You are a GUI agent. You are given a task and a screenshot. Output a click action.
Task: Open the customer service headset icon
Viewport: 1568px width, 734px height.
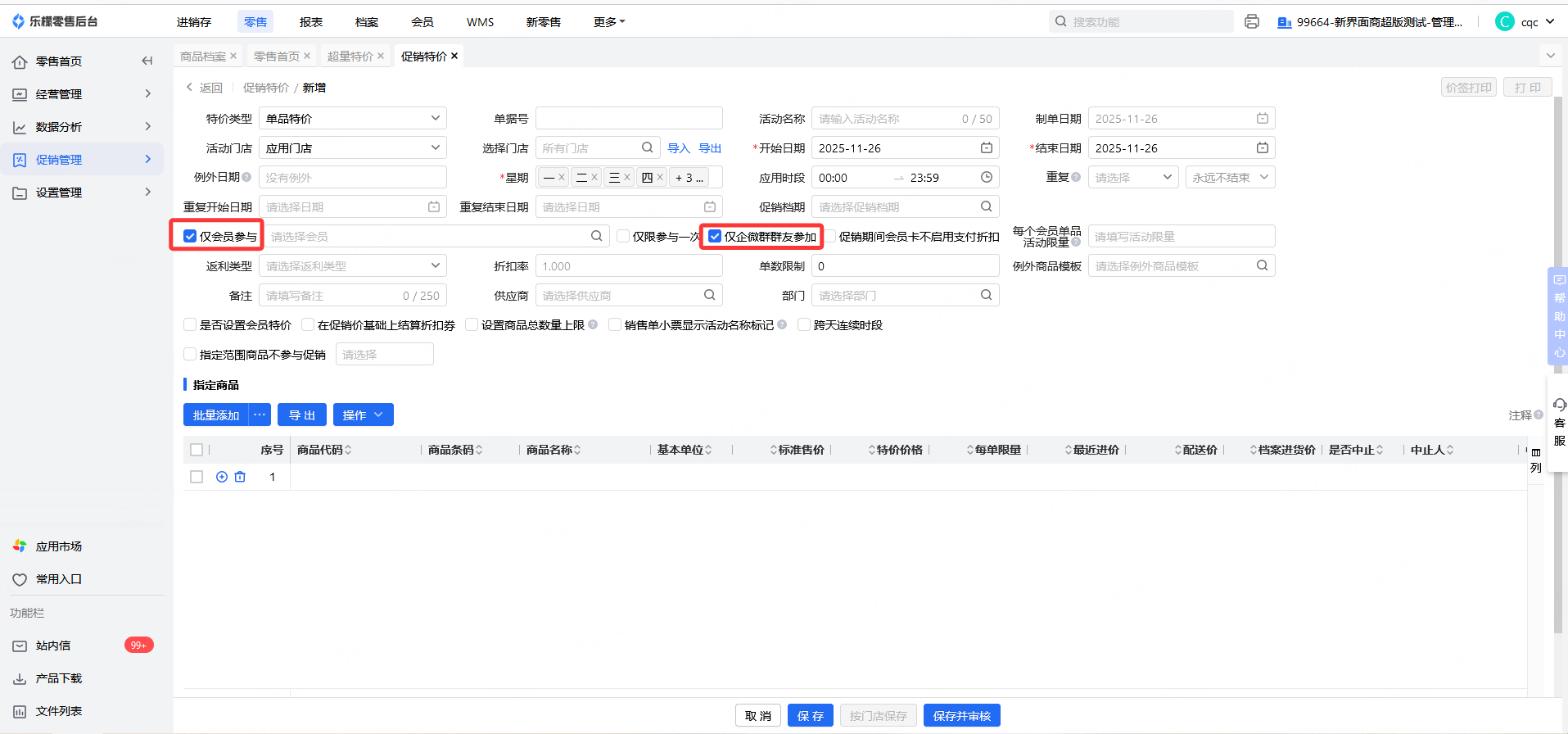(x=1559, y=405)
